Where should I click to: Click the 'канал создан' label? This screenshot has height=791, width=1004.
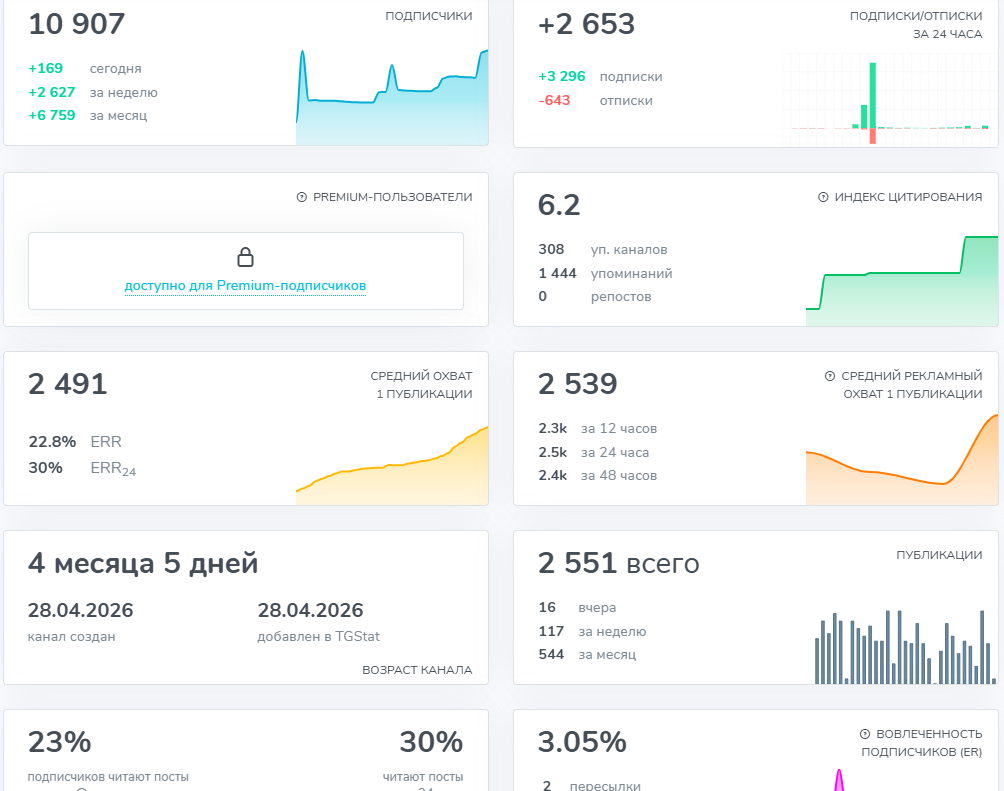72,637
